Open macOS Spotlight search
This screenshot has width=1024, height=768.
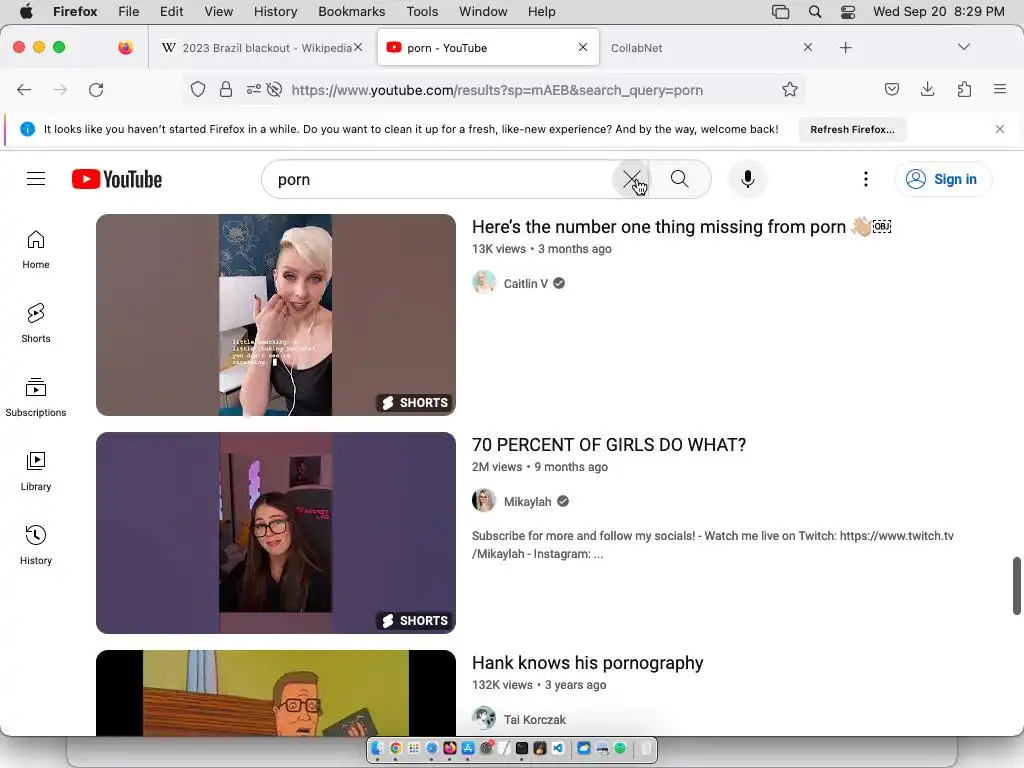pyautogui.click(x=814, y=12)
